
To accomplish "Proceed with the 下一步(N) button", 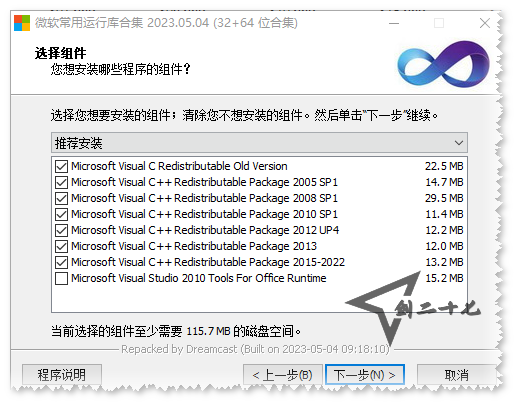I will [x=365, y=375].
